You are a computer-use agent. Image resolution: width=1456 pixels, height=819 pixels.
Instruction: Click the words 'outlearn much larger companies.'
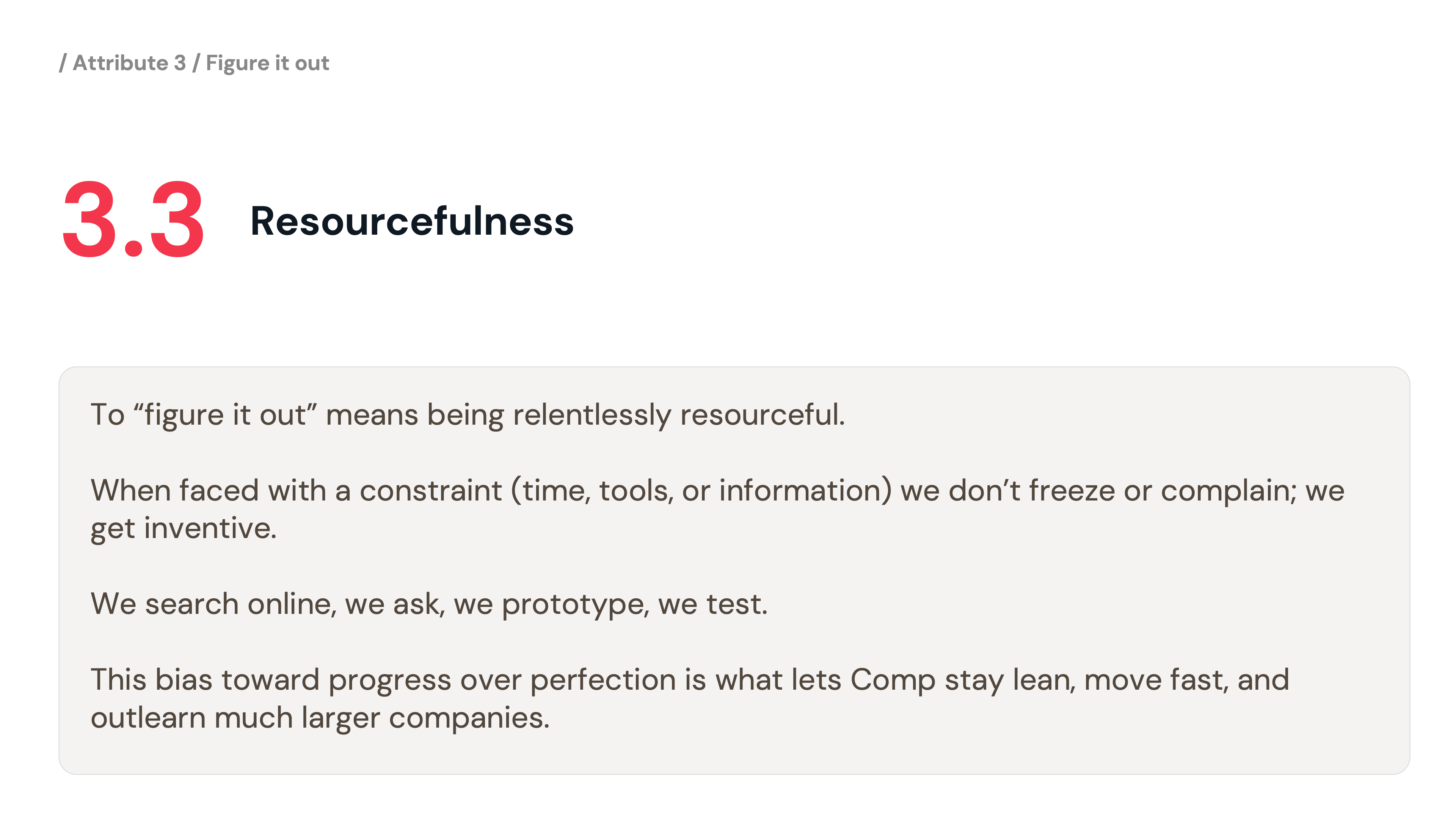(320, 718)
